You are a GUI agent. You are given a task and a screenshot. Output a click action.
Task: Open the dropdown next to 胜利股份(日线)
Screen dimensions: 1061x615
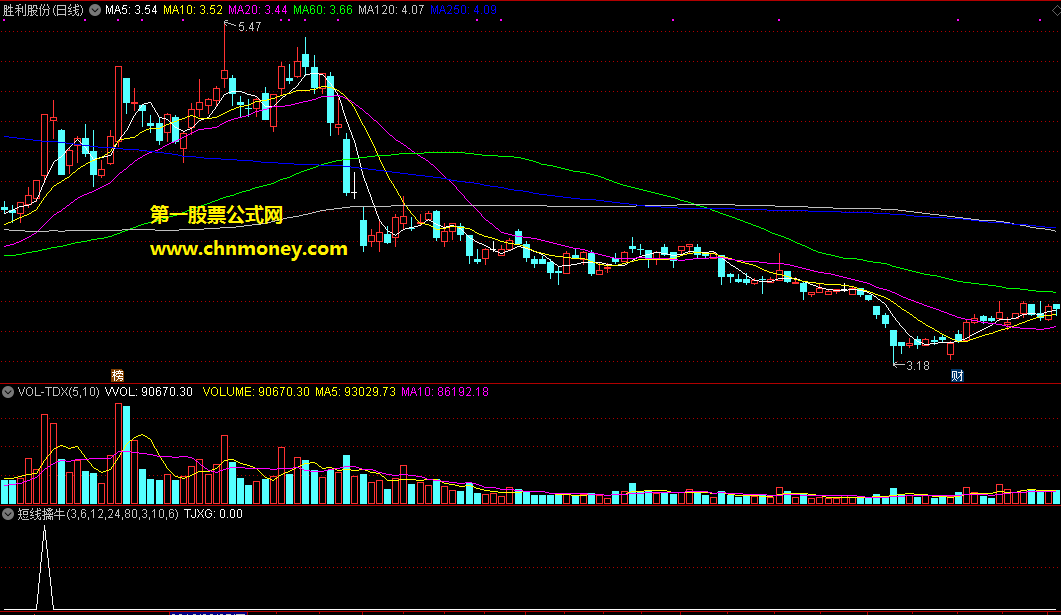pyautogui.click(x=95, y=10)
